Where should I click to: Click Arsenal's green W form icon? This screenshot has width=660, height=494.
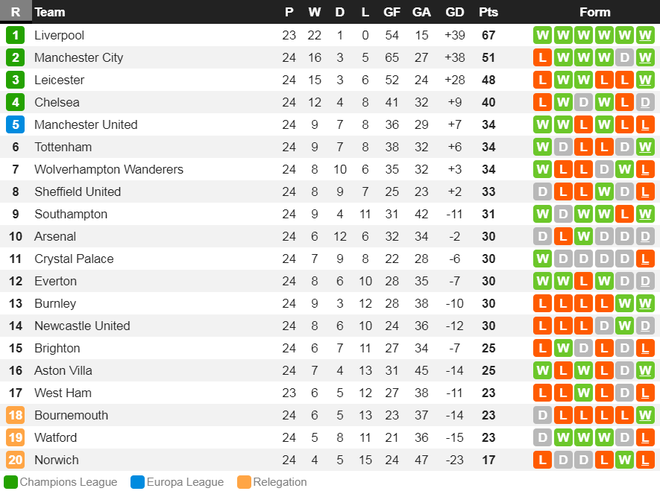[583, 236]
